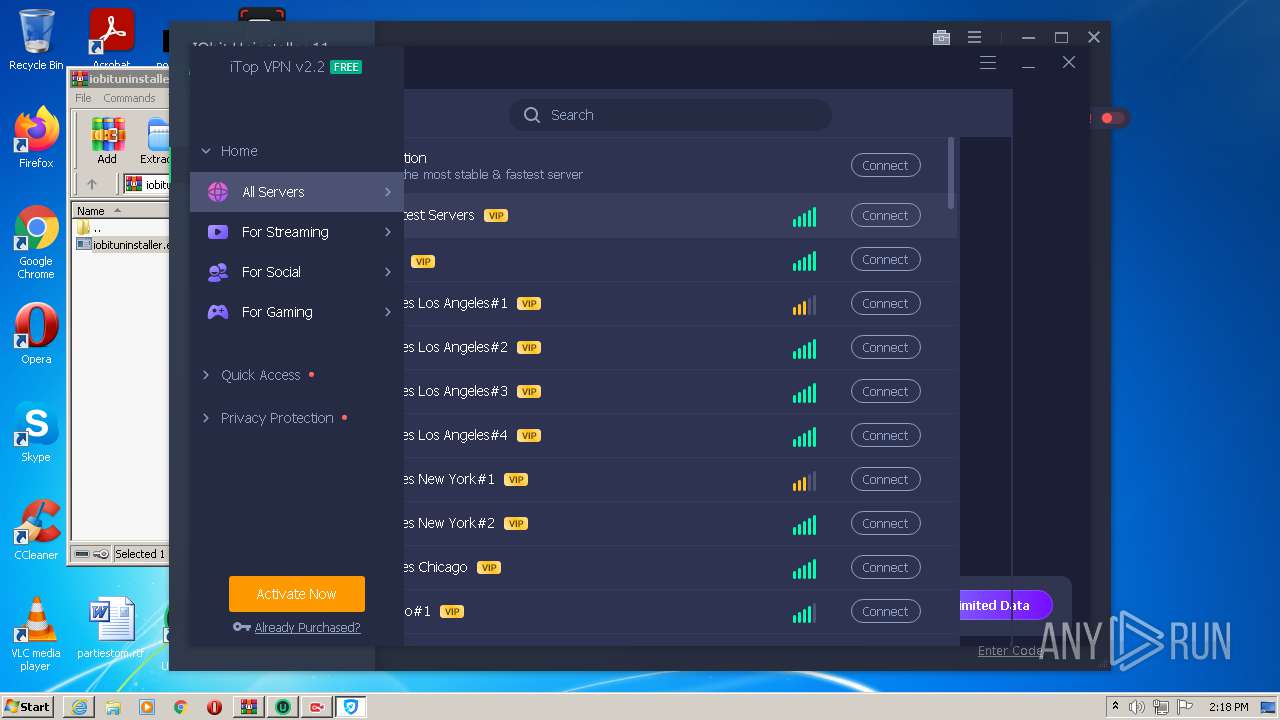The image size is (1280, 720).
Task: Expand the Privacy Protection section
Action: tap(206, 418)
